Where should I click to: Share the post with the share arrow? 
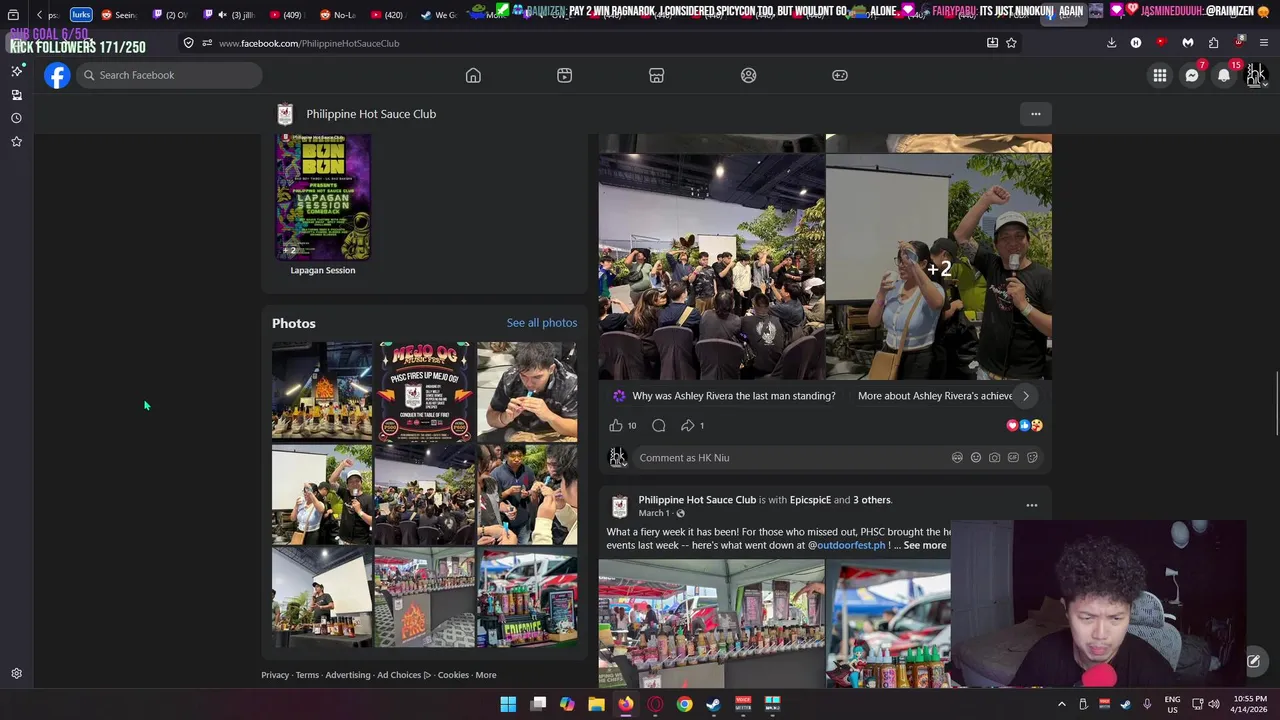tap(688, 425)
